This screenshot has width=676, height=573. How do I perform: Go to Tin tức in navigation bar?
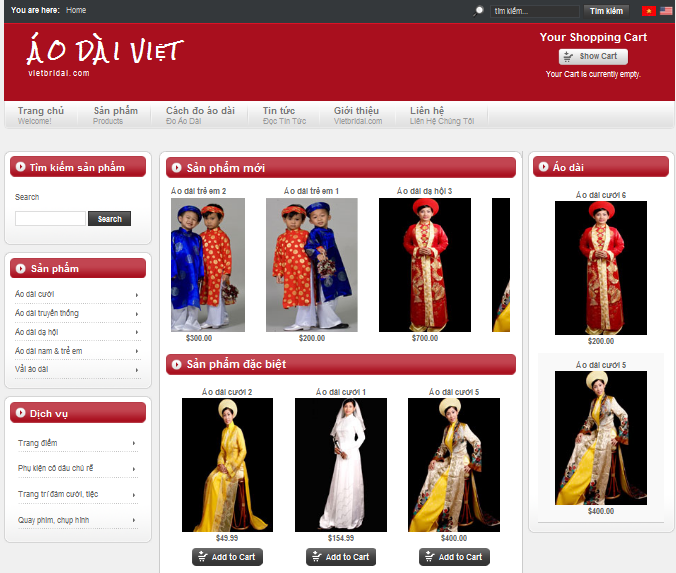[280, 115]
